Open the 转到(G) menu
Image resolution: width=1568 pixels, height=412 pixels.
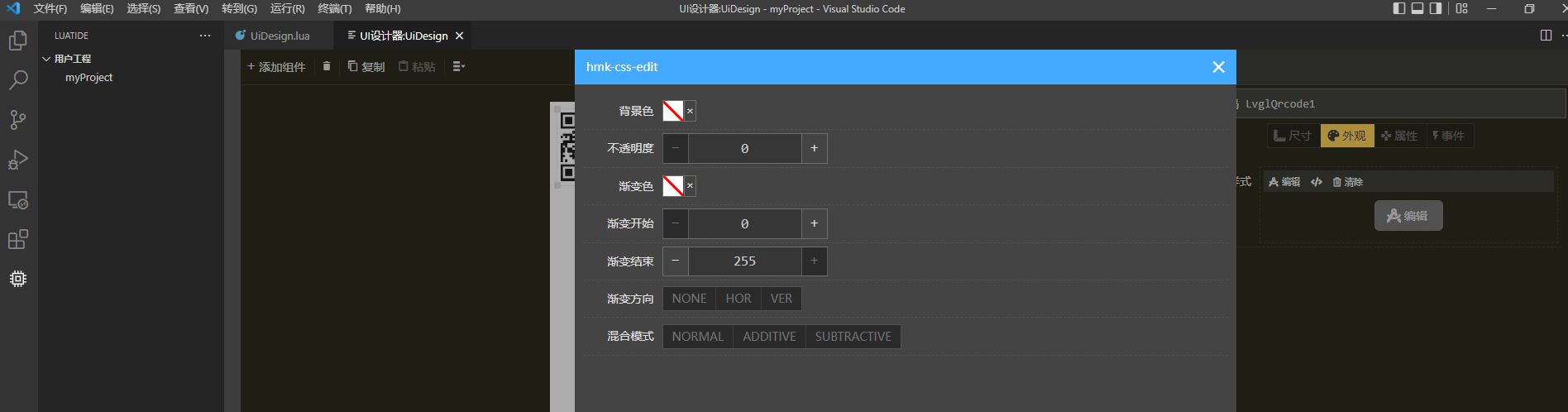pyautogui.click(x=240, y=8)
